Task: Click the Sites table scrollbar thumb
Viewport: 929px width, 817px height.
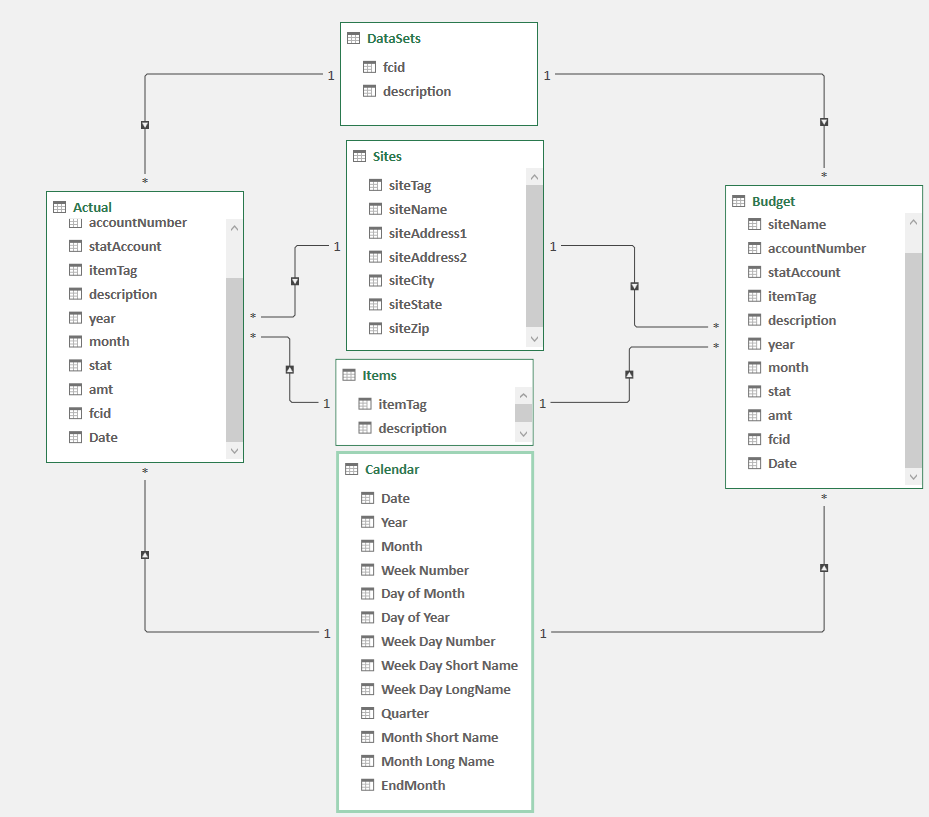Action: pos(534,256)
